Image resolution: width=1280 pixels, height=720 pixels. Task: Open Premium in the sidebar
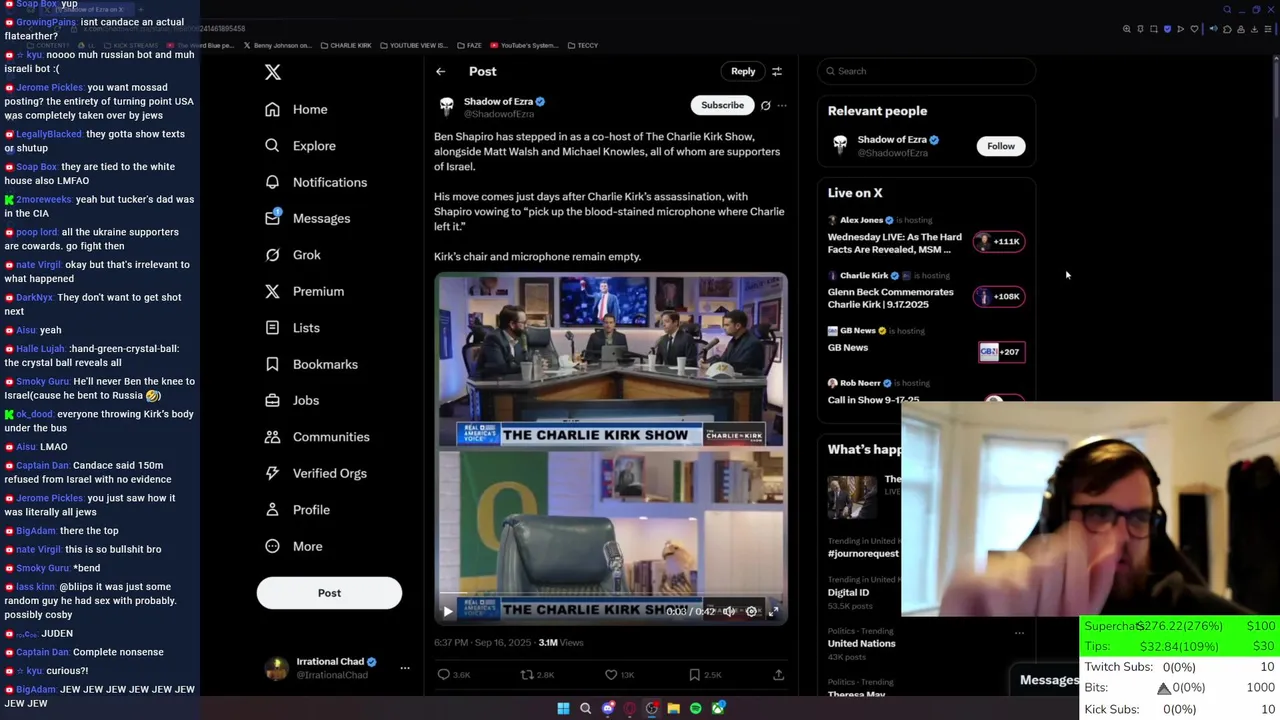click(x=304, y=291)
